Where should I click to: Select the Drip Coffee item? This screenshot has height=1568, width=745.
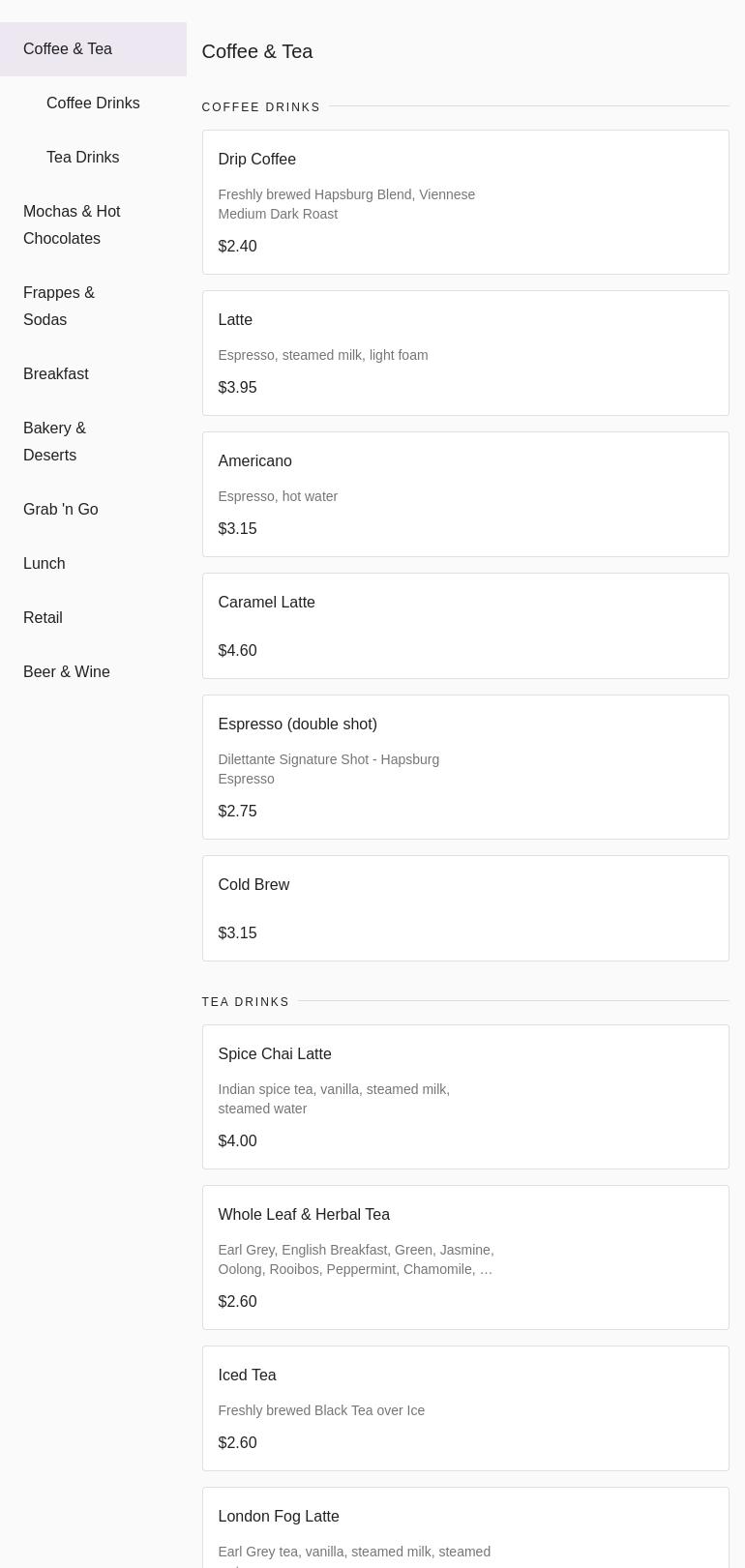click(x=464, y=202)
